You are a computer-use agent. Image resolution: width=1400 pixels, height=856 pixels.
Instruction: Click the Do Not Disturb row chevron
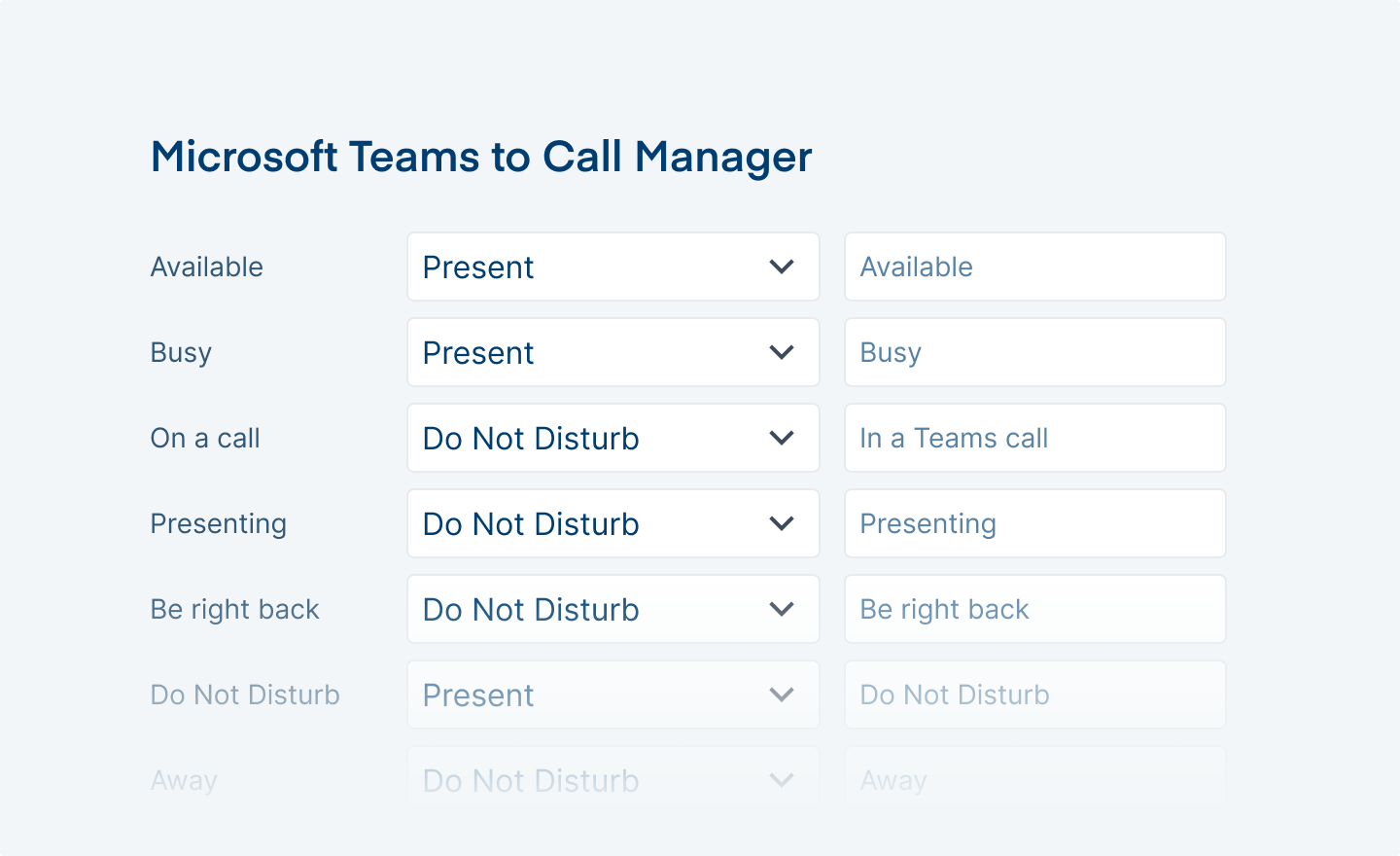782,695
